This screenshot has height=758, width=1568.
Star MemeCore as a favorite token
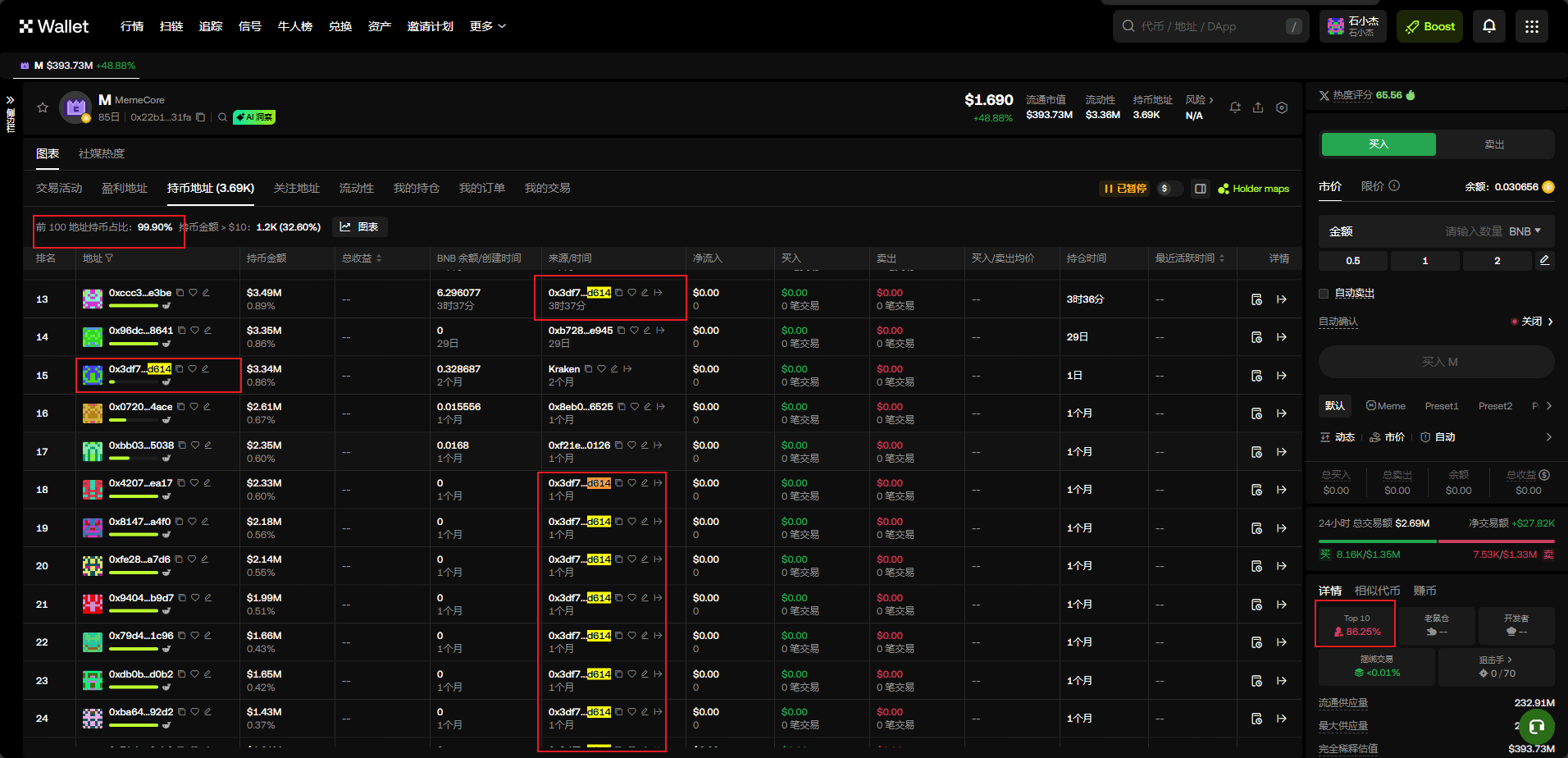[43, 107]
